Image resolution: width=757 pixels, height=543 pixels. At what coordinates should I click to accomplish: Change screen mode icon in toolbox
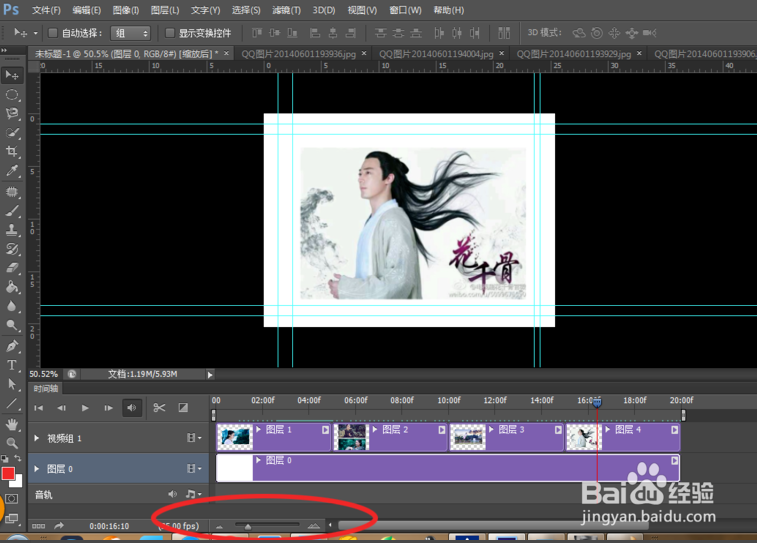tap(12, 518)
